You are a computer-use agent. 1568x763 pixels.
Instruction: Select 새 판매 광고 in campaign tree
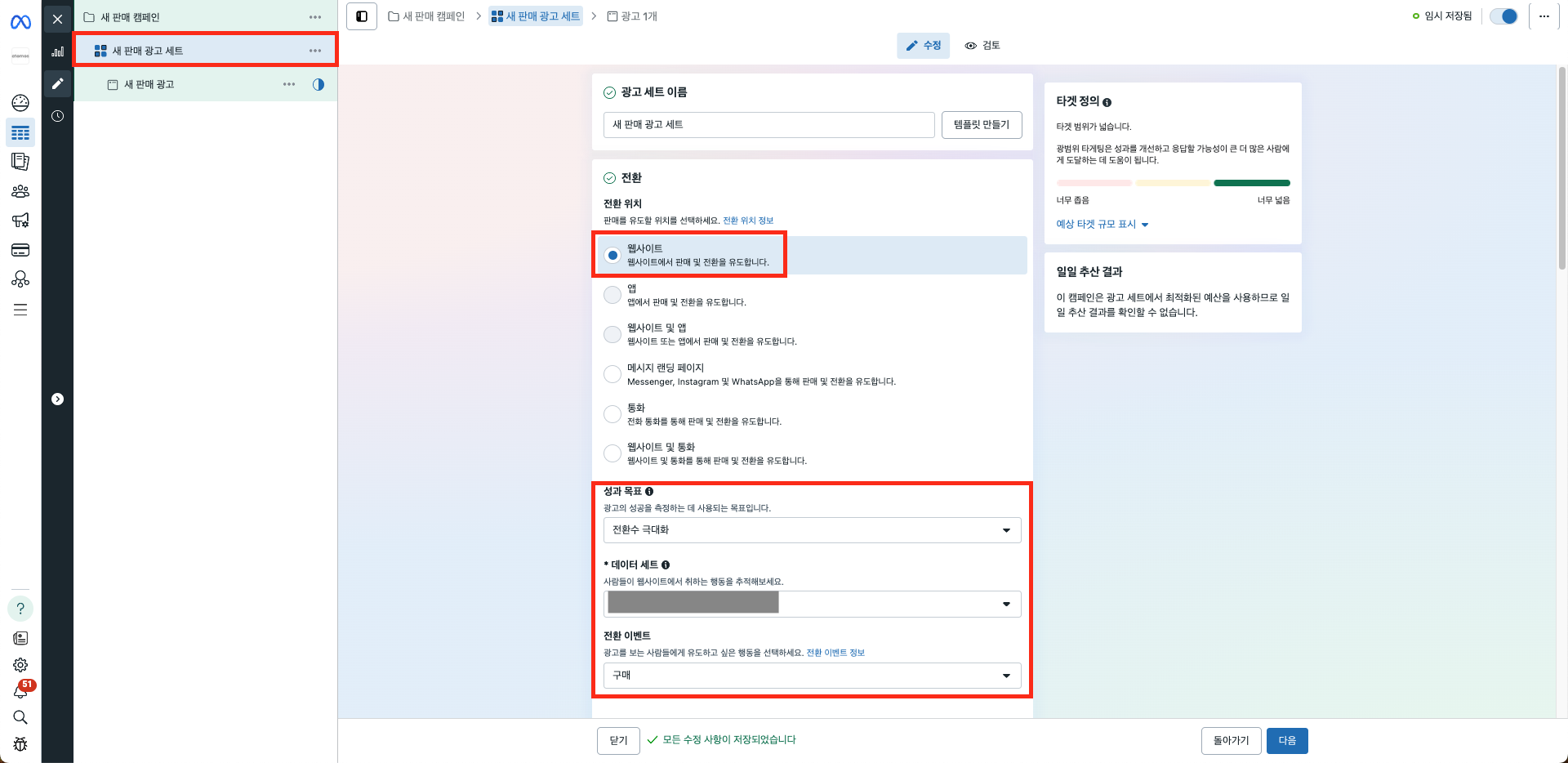coord(149,84)
